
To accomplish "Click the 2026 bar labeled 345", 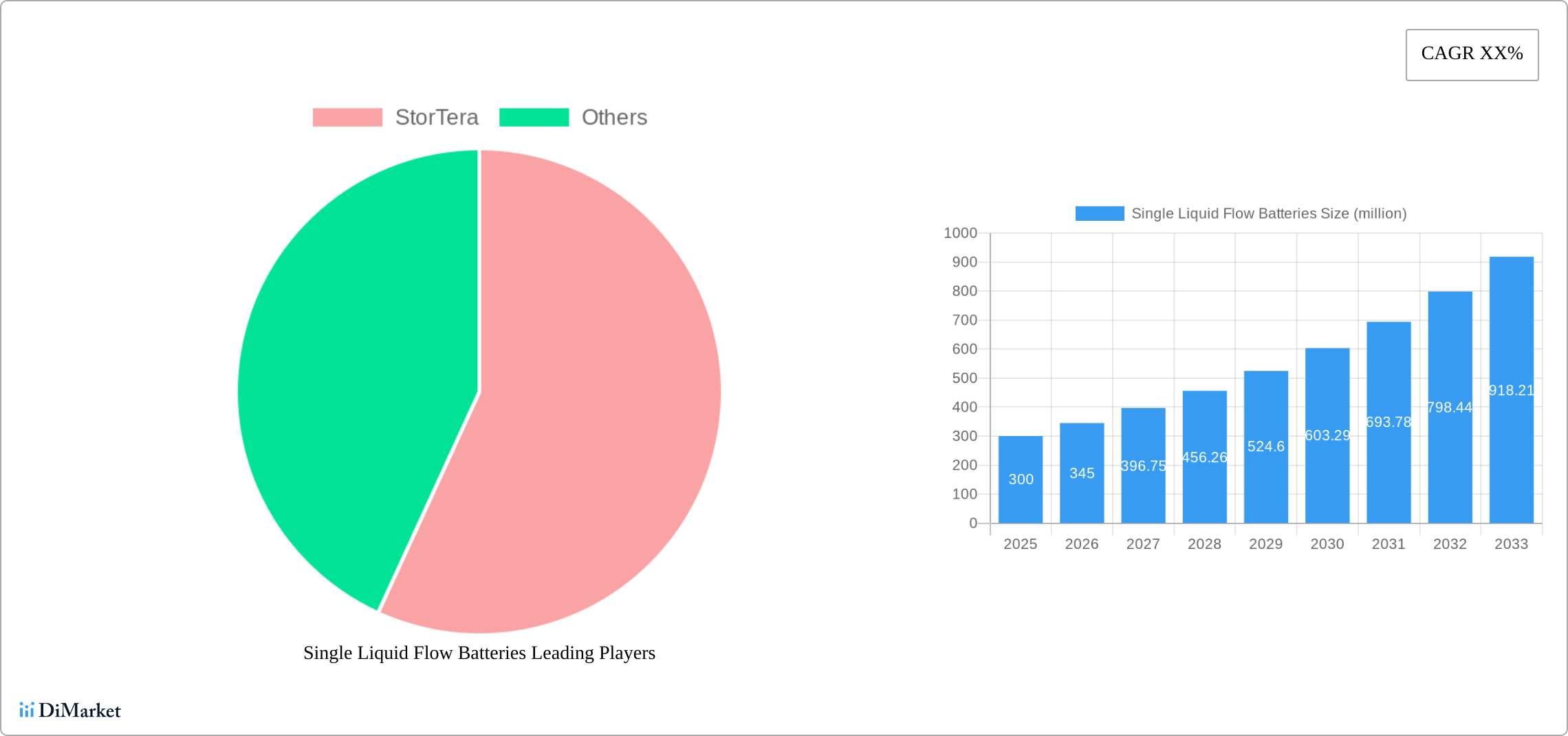I will click(x=1081, y=473).
